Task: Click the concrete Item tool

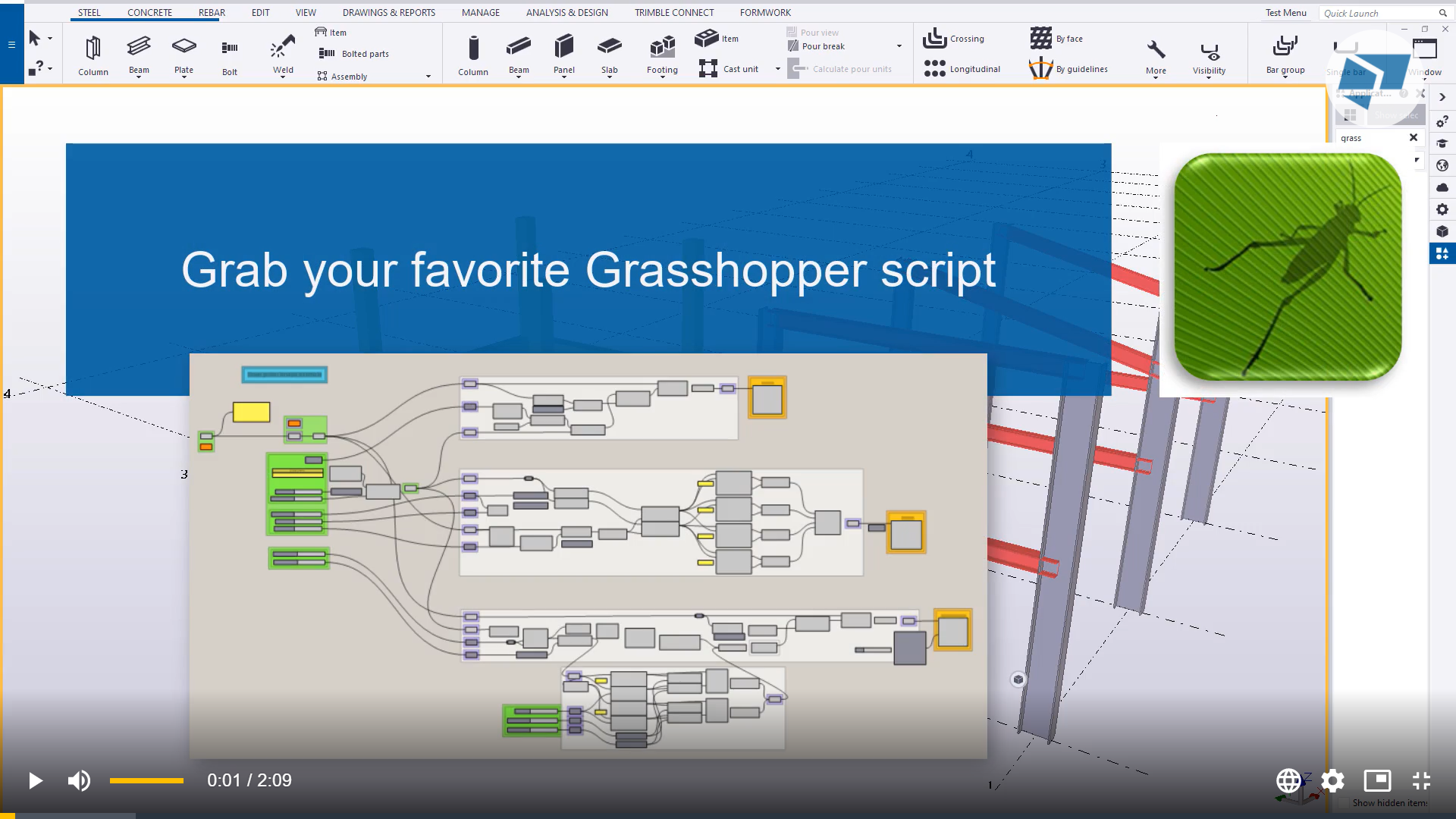Action: (717, 38)
